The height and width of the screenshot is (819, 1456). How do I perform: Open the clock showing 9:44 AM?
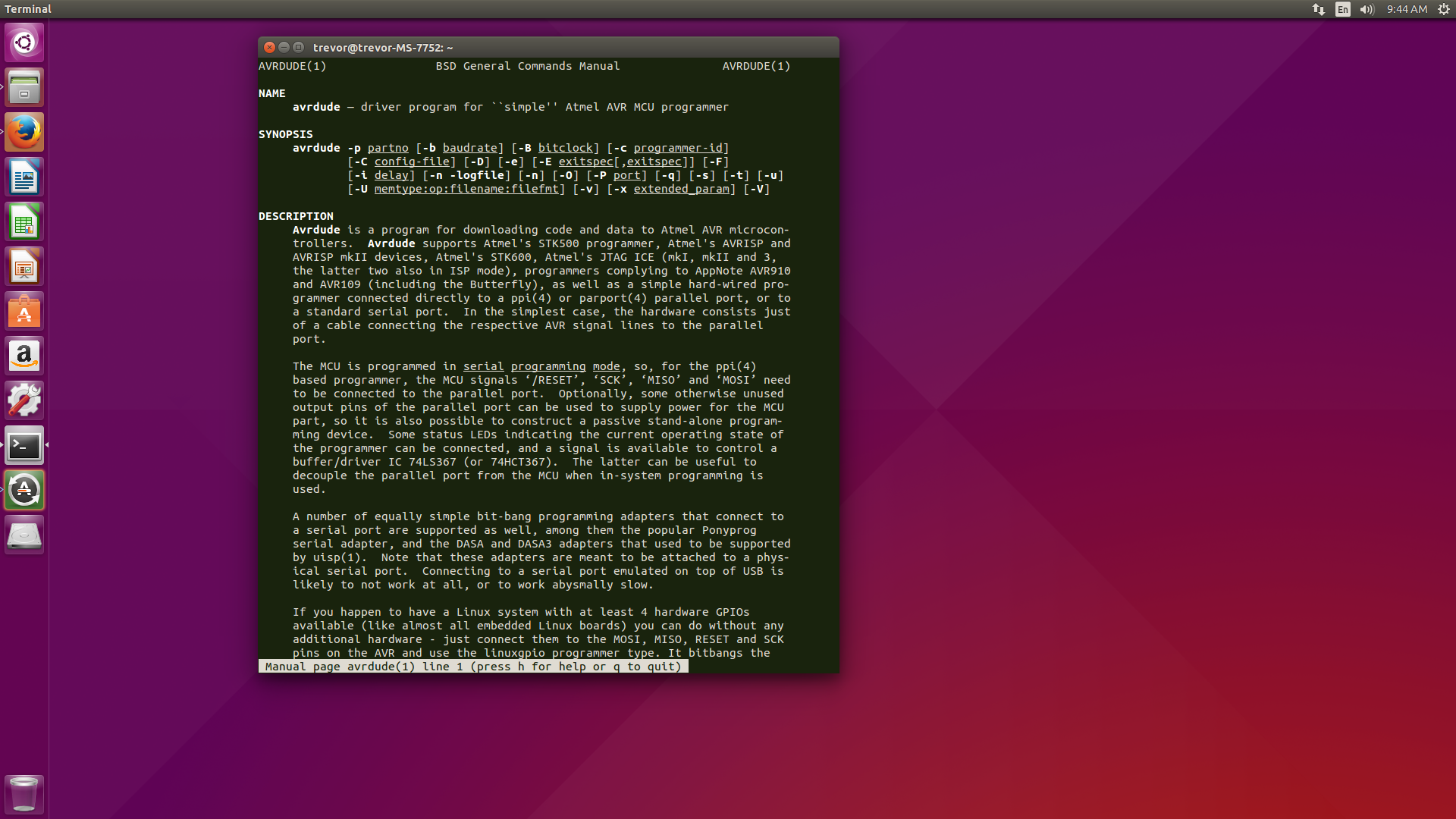(1409, 9)
